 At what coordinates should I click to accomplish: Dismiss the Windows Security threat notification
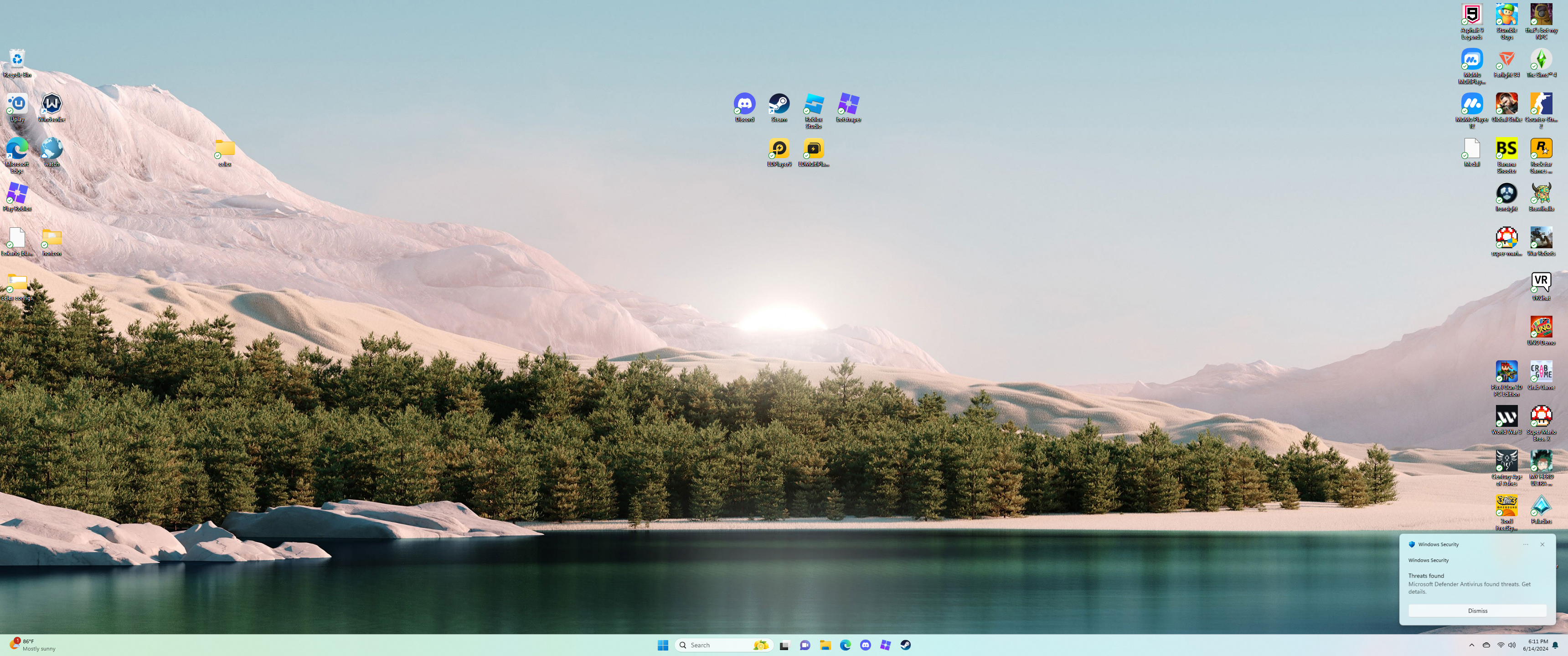click(x=1477, y=610)
